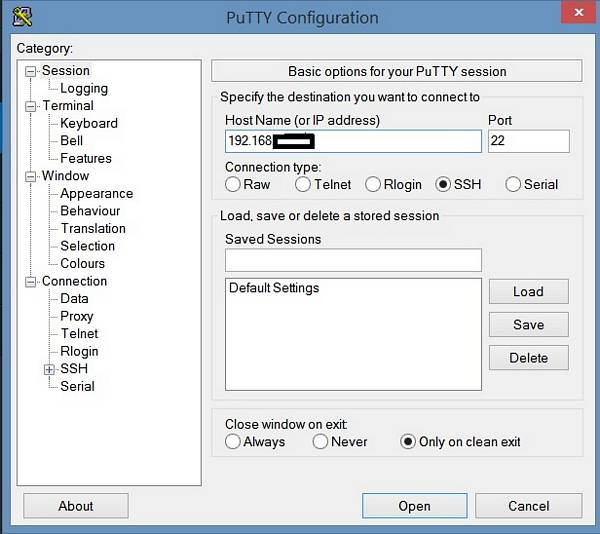Select Default Settings in saved sessions list

point(274,288)
